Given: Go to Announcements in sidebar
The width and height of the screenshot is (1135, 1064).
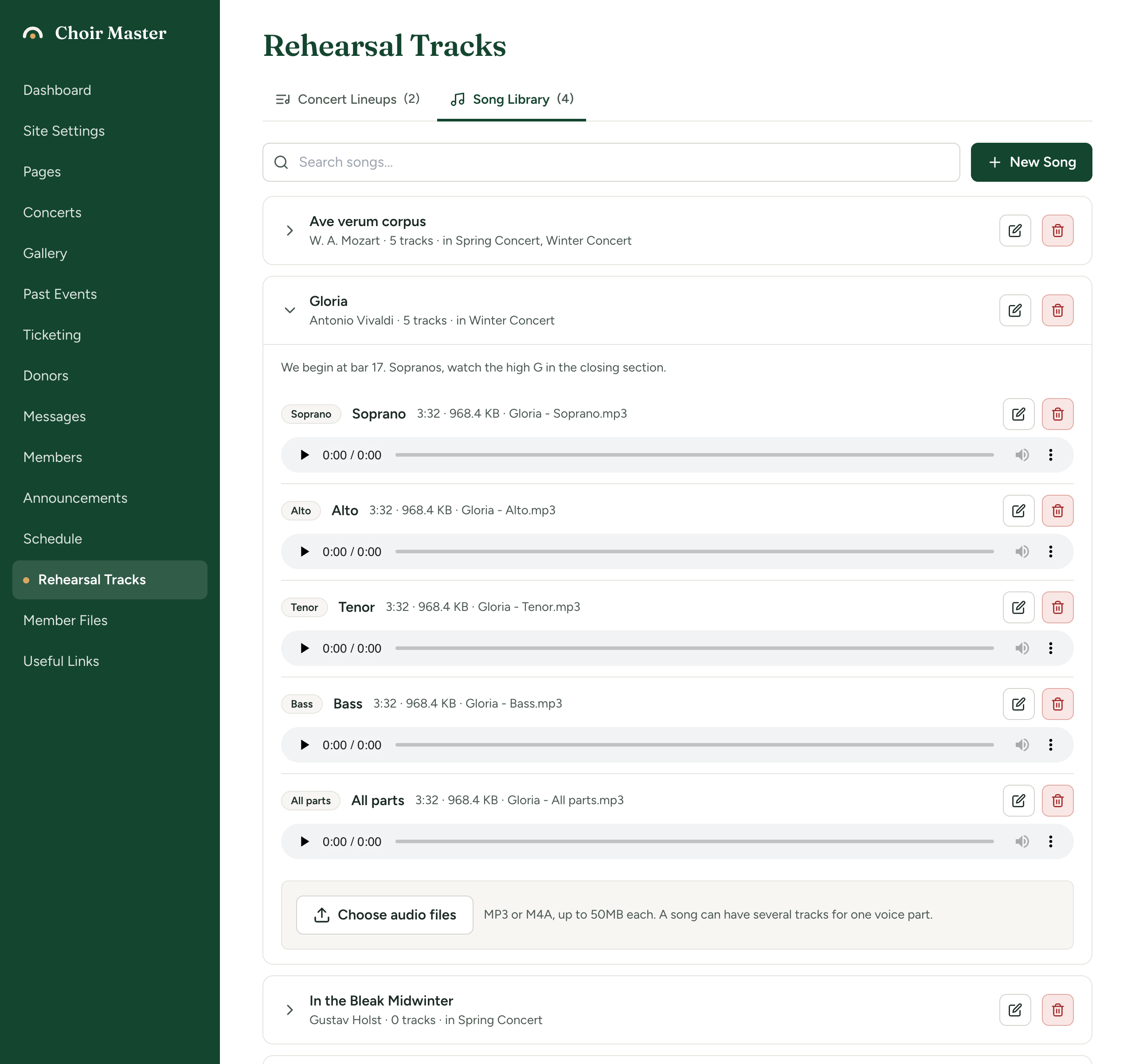Looking at the screenshot, I should (75, 498).
